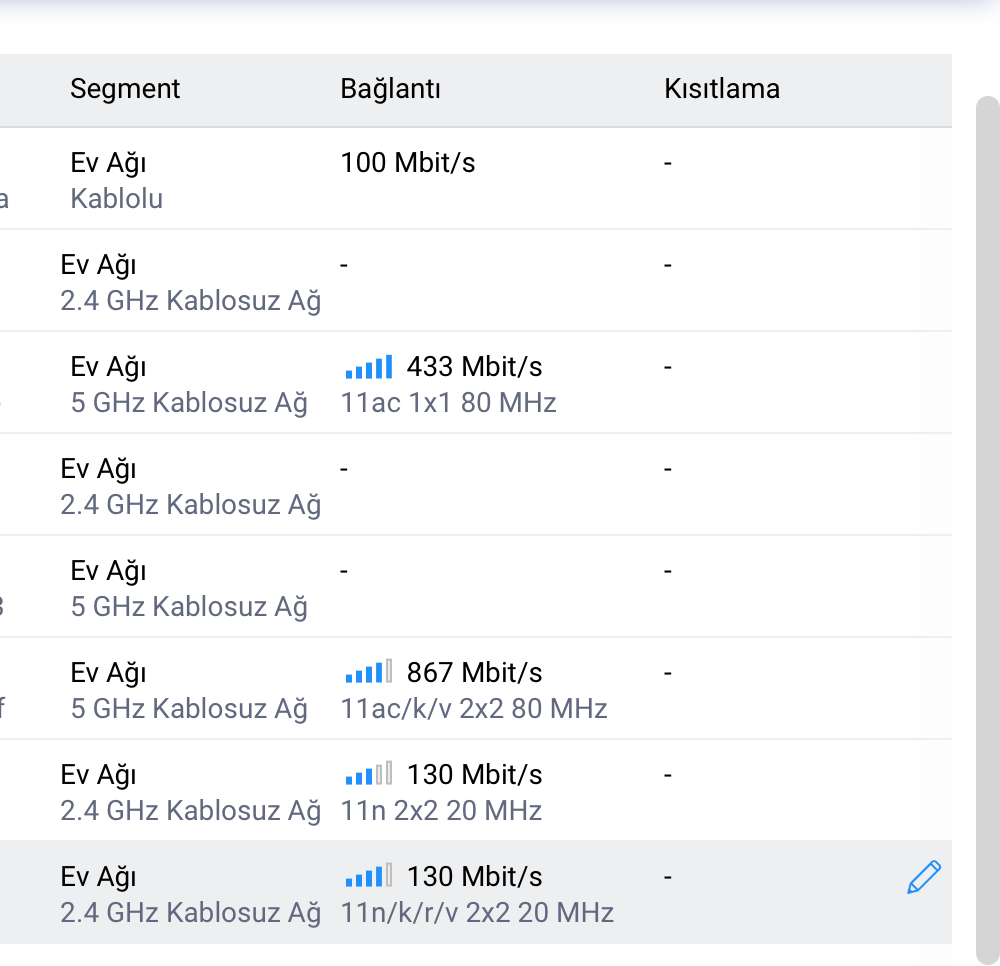Sort by the Segment column header
This screenshot has width=1000, height=966.
point(125,89)
